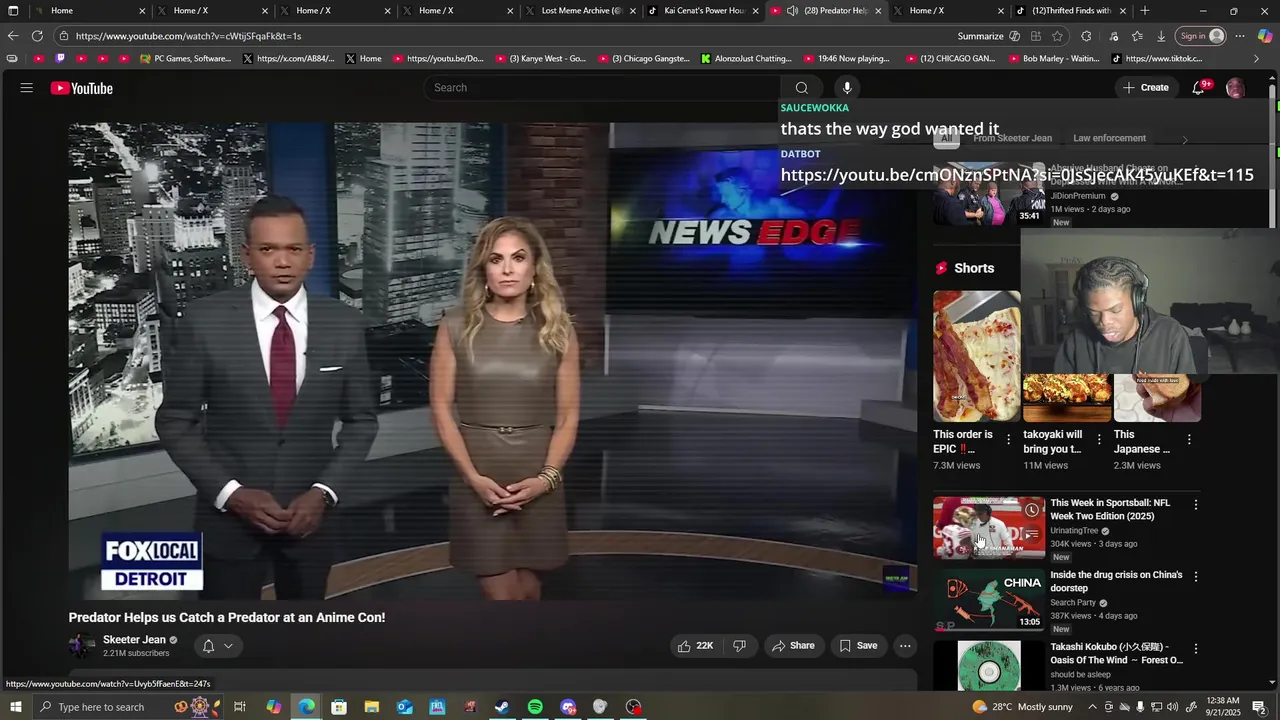The image size is (1280, 720).
Task: Click the YouTube search magnifier button
Action: point(801,88)
